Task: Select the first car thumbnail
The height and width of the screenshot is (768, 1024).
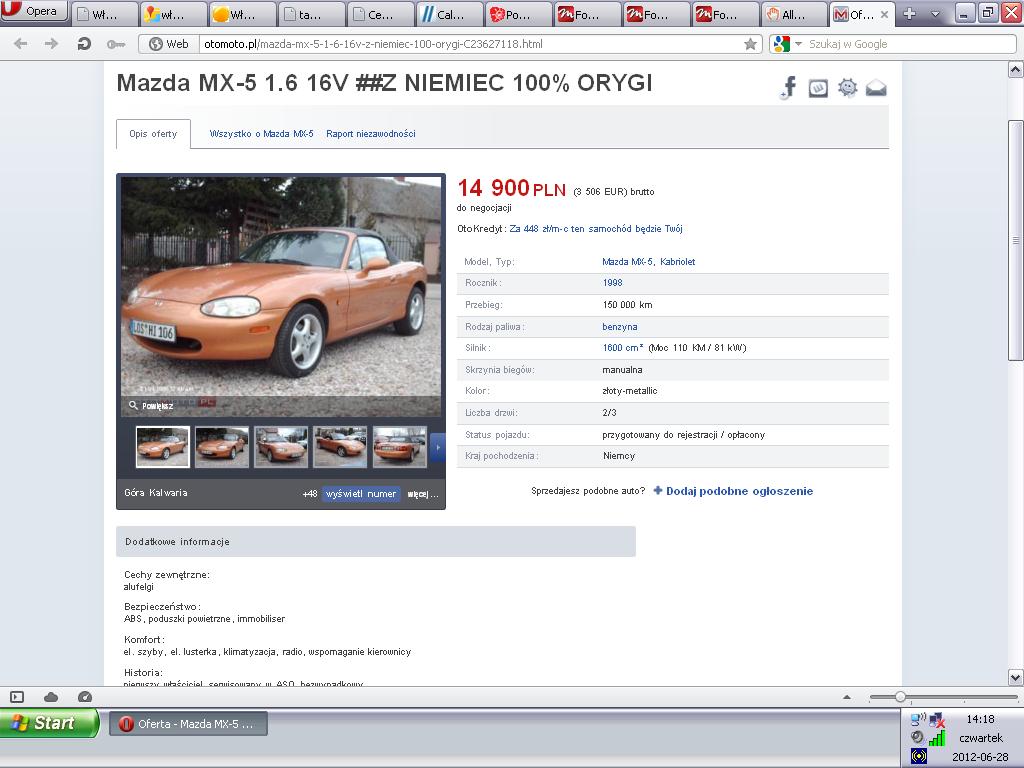Action: [163, 447]
